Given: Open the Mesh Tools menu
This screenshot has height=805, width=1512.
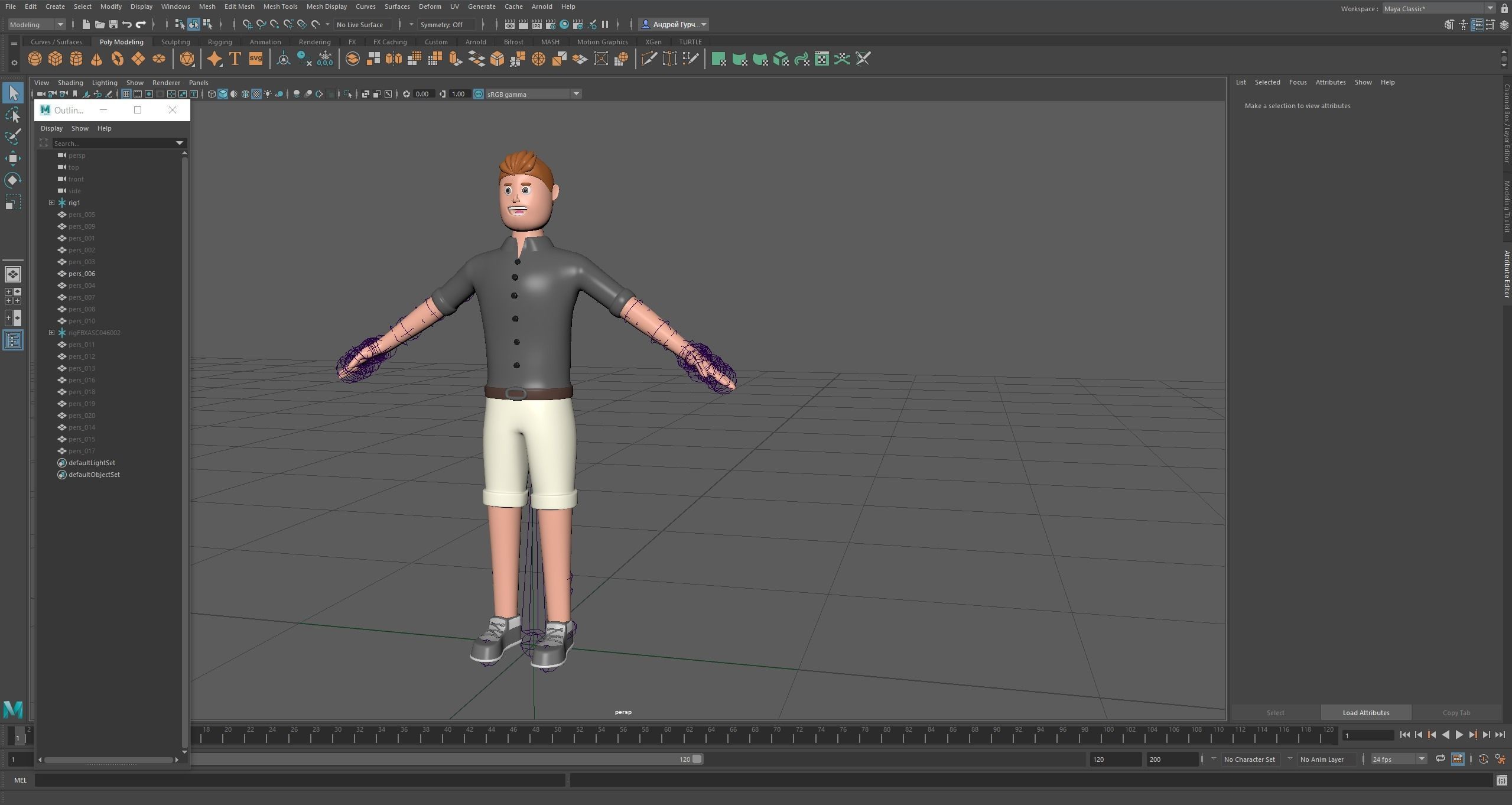Looking at the screenshot, I should pos(280,7).
